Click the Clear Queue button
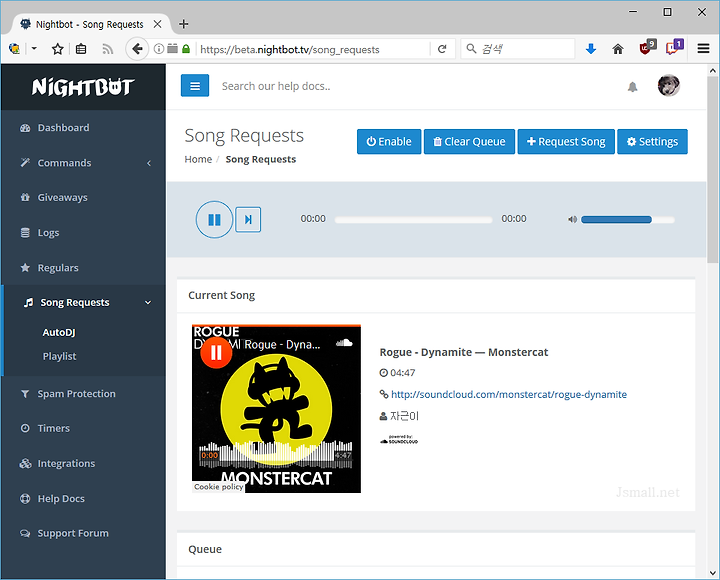Image resolution: width=720 pixels, height=580 pixels. point(469,141)
